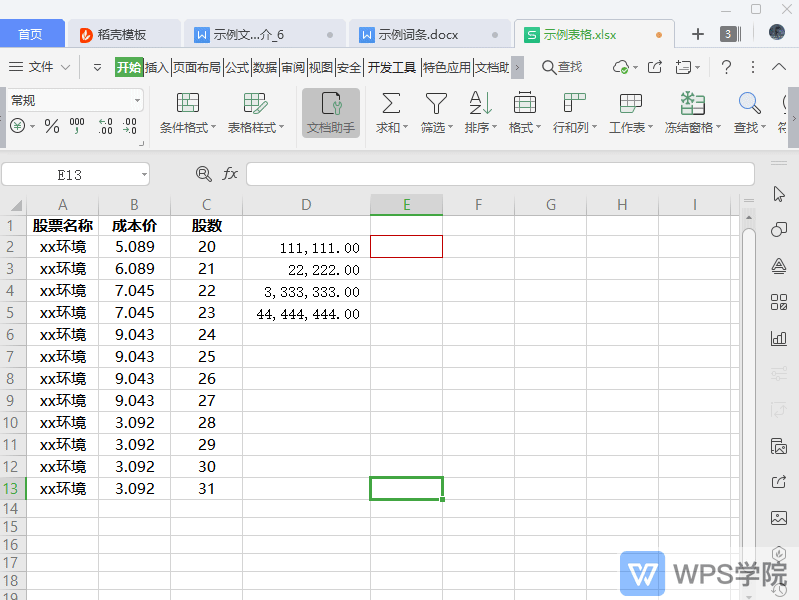799x600 pixels.
Task: Click the 排序 sort A-Z icon
Action: pos(480,103)
